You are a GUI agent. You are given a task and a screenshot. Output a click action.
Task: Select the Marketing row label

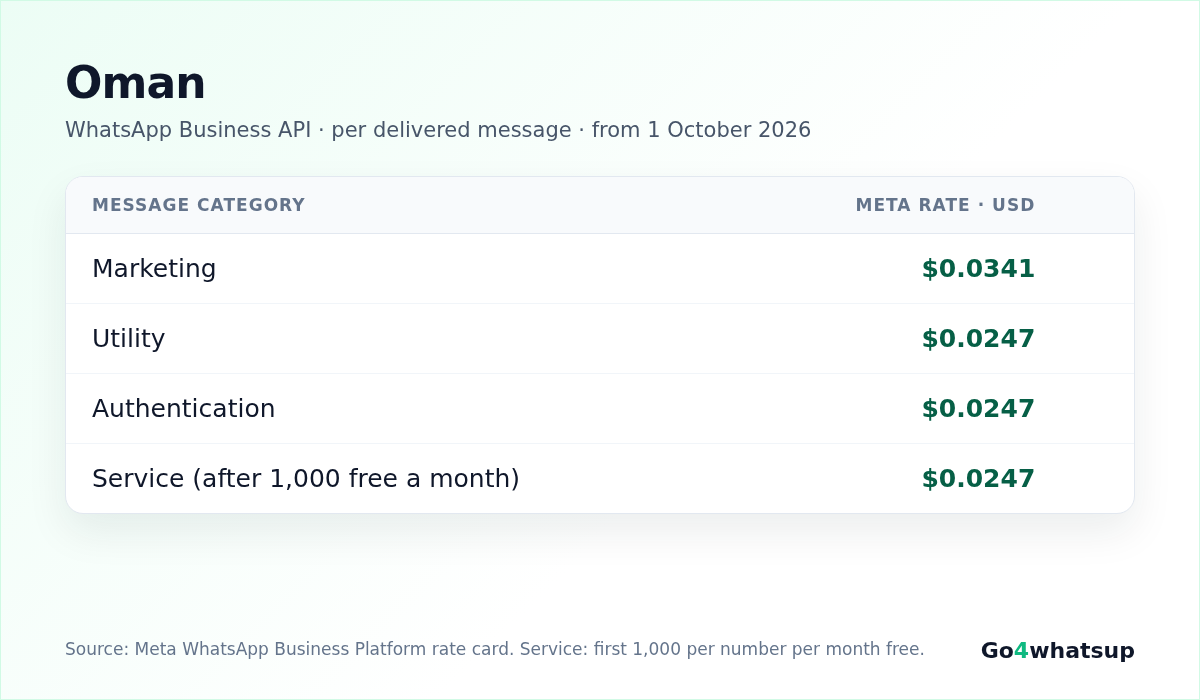pyautogui.click(x=154, y=268)
